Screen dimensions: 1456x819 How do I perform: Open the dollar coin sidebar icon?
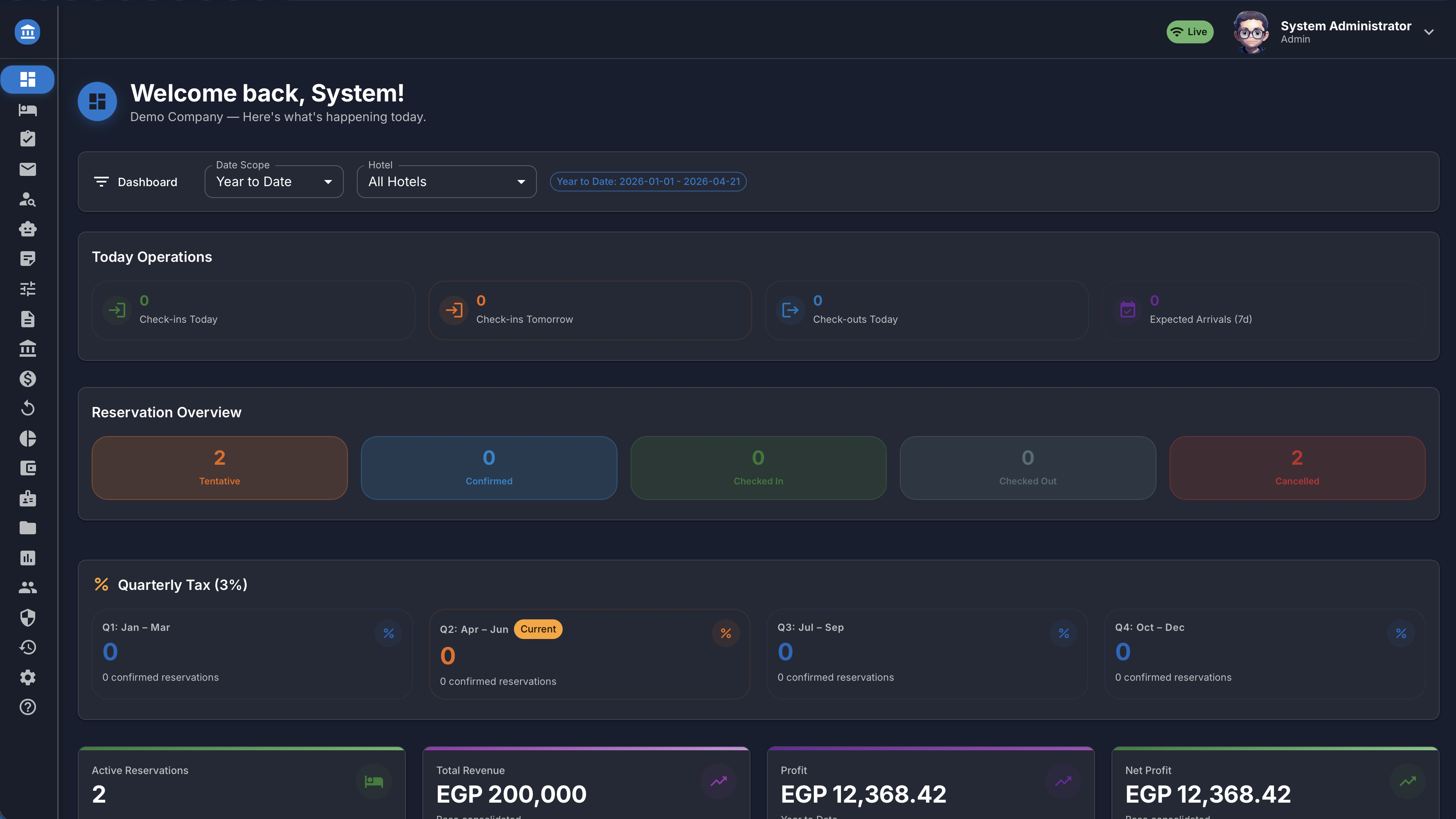point(27,379)
